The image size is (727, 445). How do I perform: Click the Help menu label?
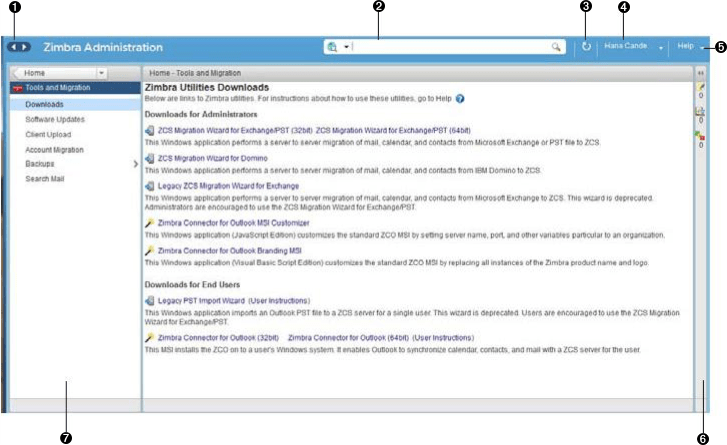685,46
